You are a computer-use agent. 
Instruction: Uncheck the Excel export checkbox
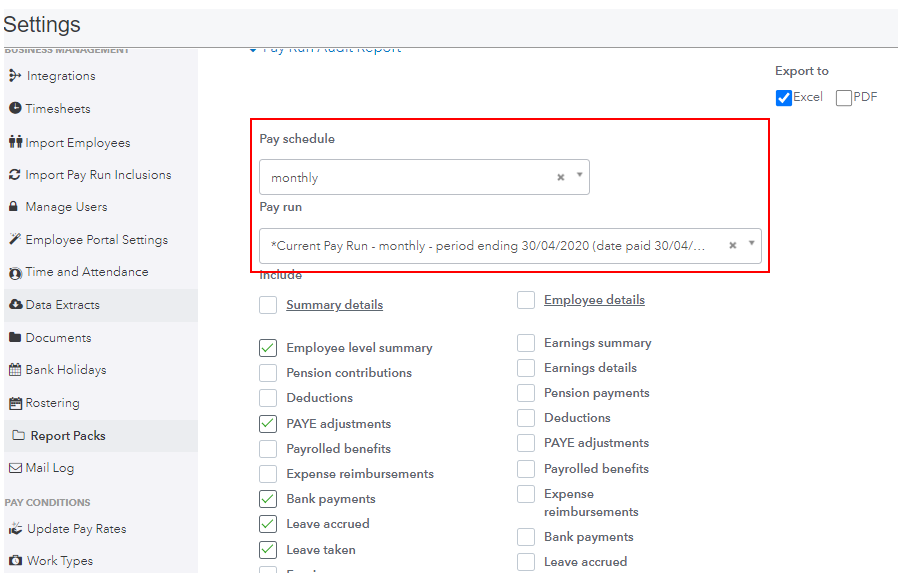pyautogui.click(x=784, y=98)
